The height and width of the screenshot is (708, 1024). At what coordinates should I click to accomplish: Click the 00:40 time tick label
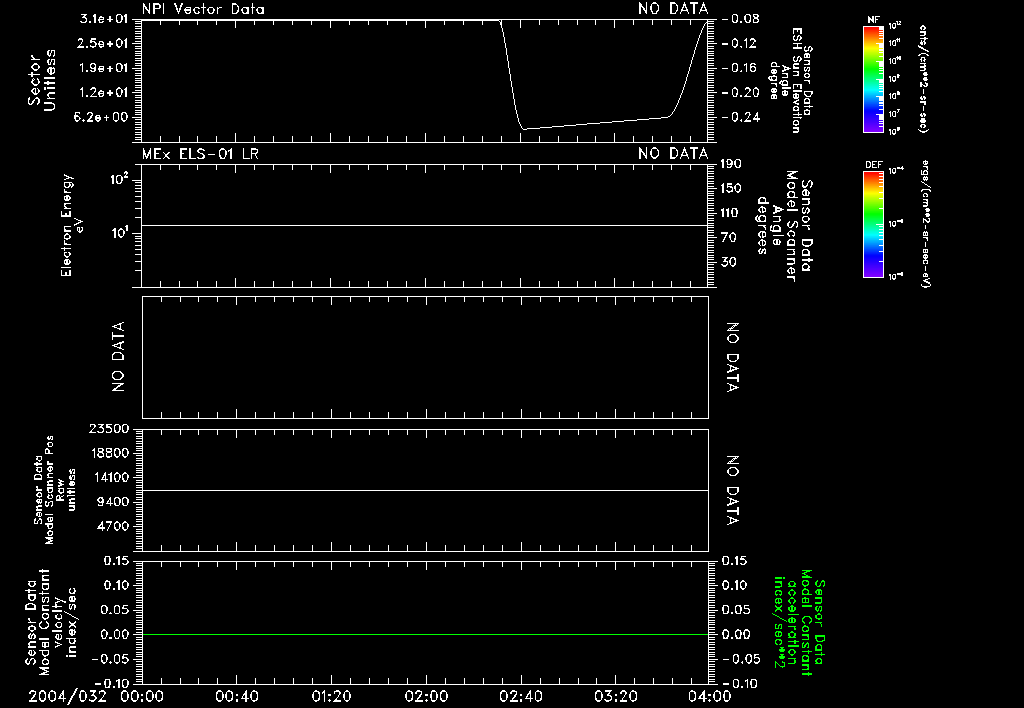point(236,696)
